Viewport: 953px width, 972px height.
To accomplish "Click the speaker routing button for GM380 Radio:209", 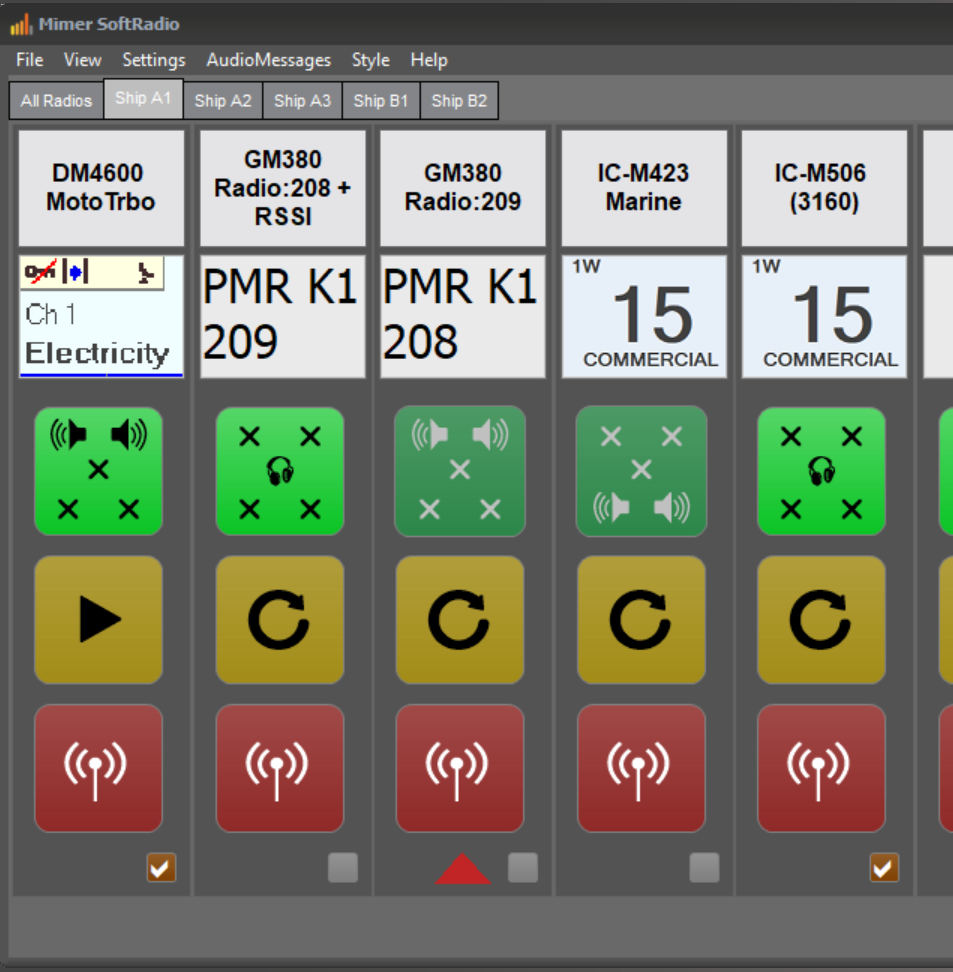I will (460, 471).
